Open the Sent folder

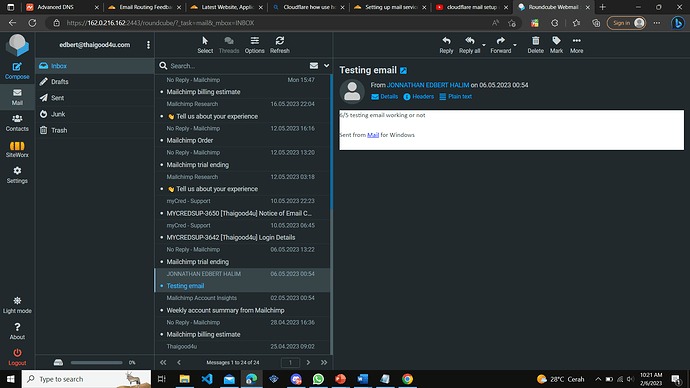[95, 98]
